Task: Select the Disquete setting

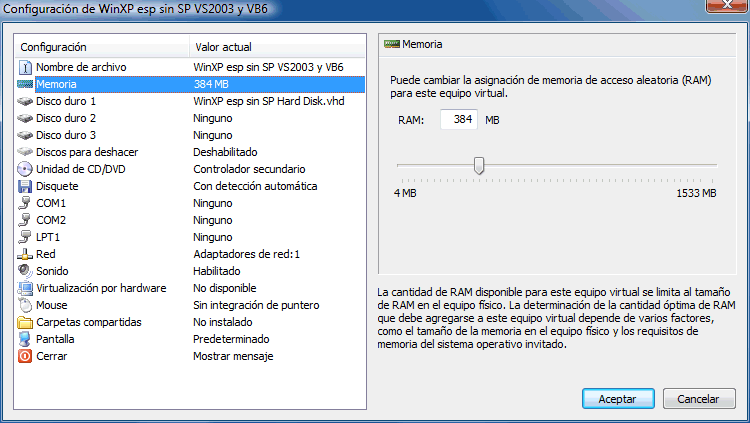Action: click(190, 186)
